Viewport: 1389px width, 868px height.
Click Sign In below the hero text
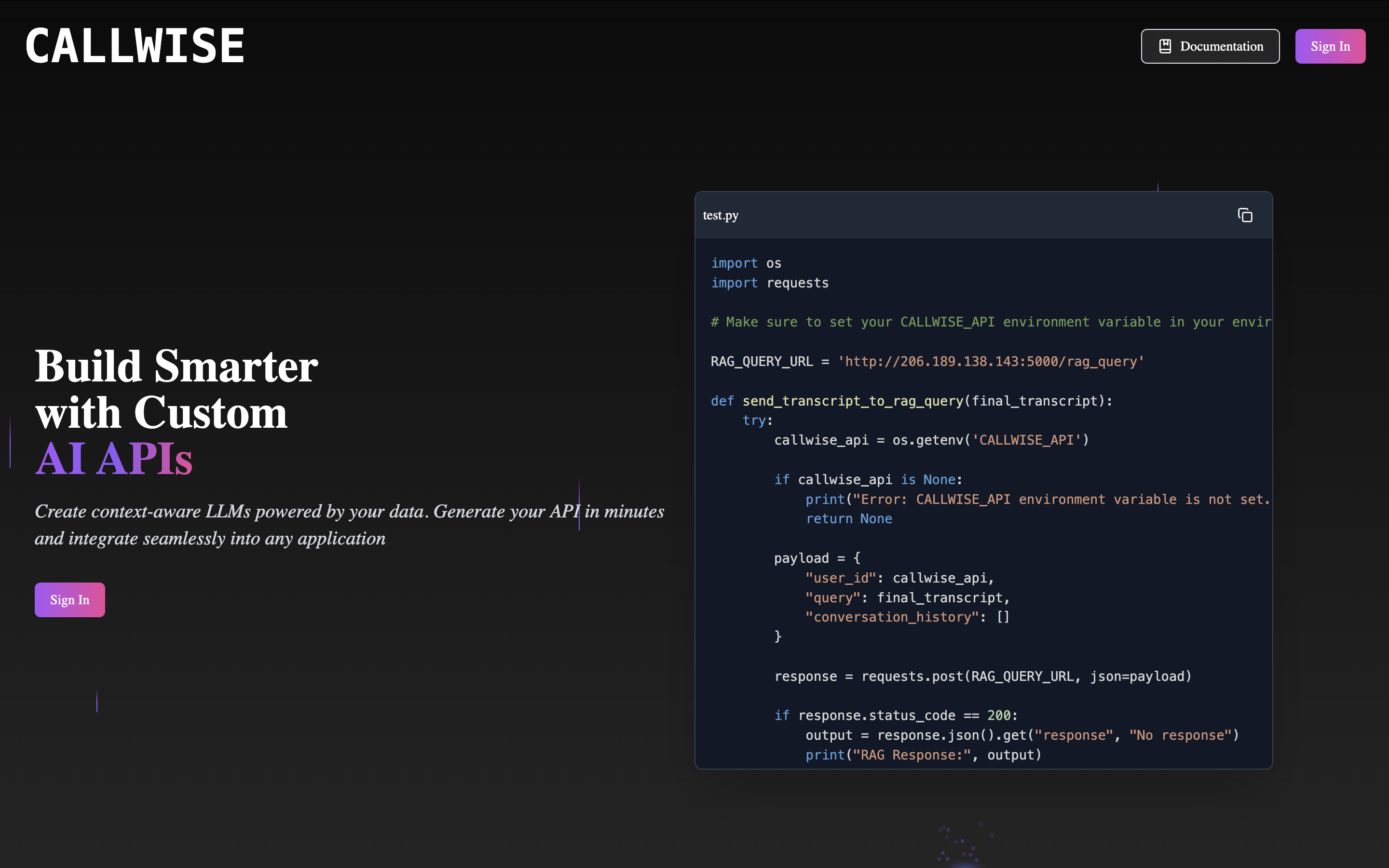(69, 600)
